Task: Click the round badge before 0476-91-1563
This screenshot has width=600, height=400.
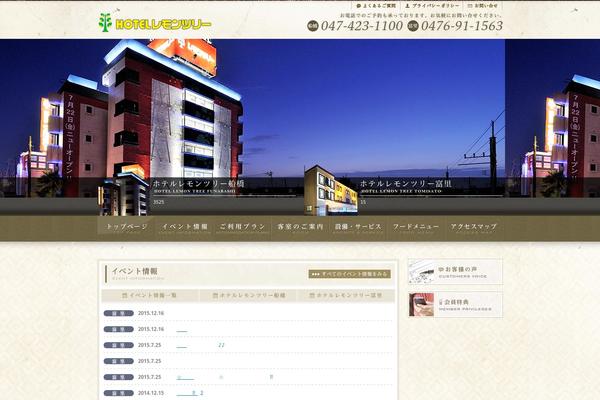Action: pos(413,26)
